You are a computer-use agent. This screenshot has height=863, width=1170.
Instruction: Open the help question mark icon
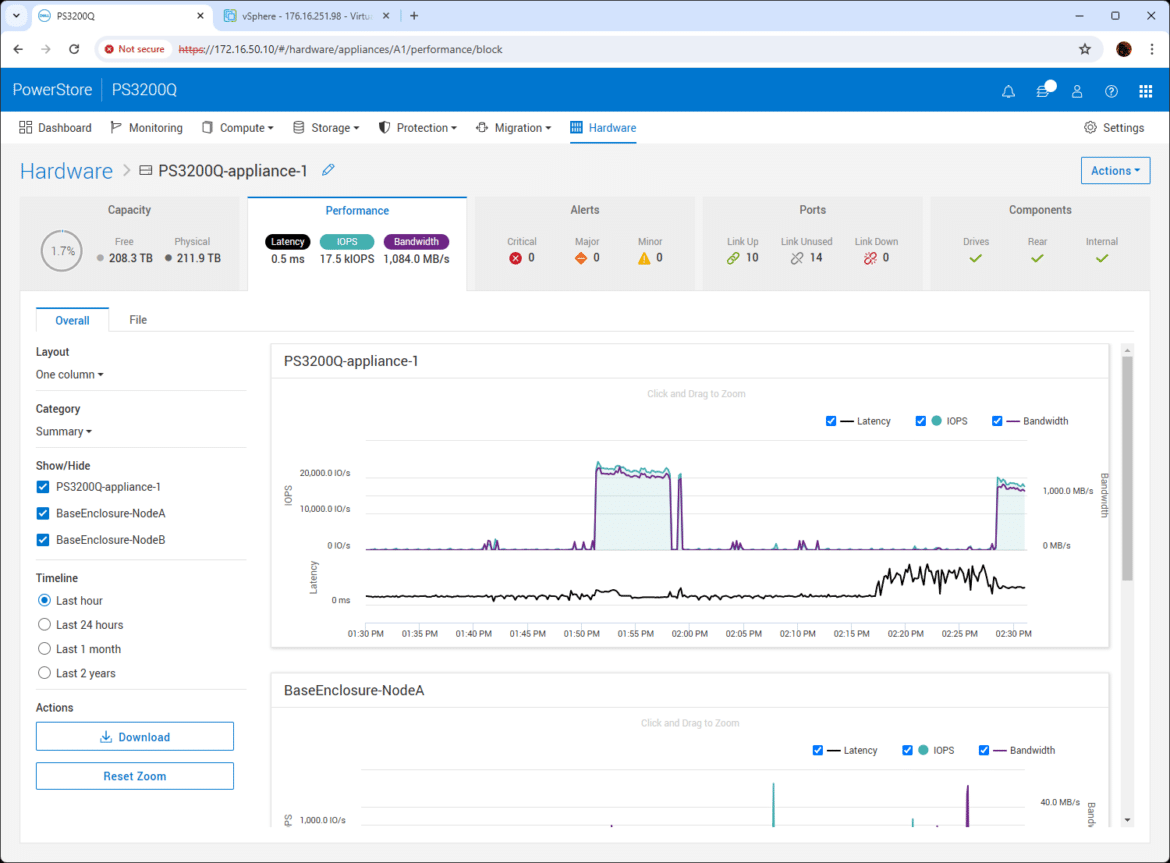[1111, 91]
